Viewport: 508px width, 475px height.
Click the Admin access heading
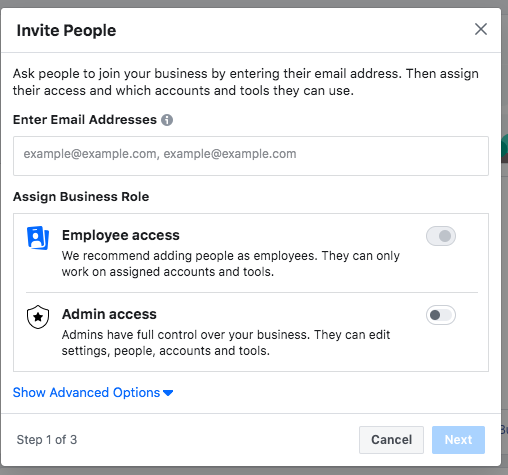click(109, 314)
